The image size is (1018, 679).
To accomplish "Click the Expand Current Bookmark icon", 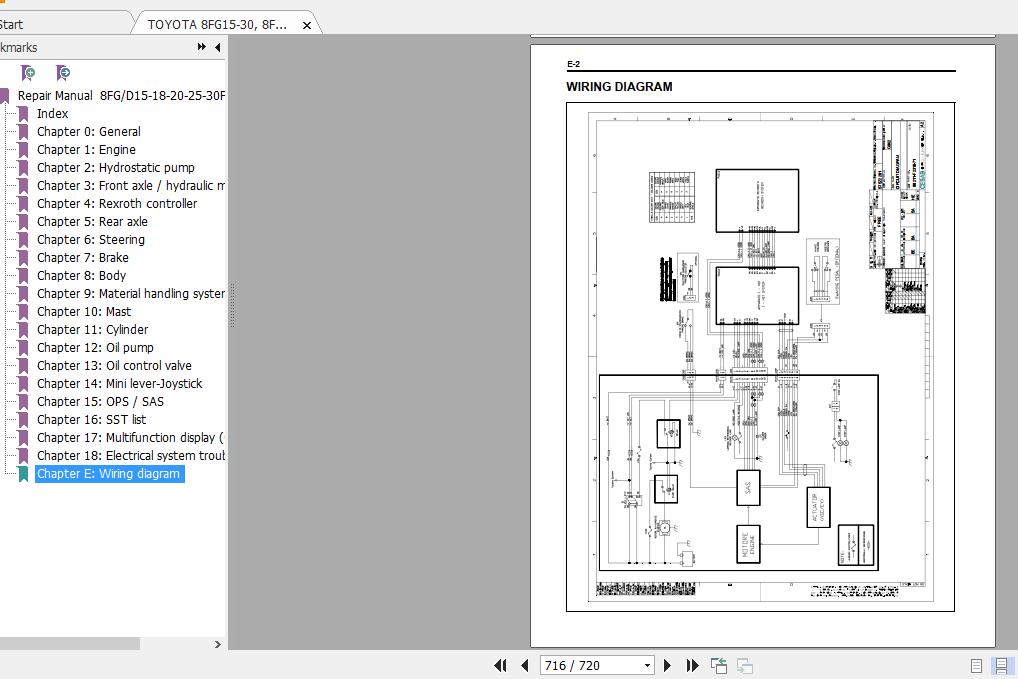I will click(62, 73).
